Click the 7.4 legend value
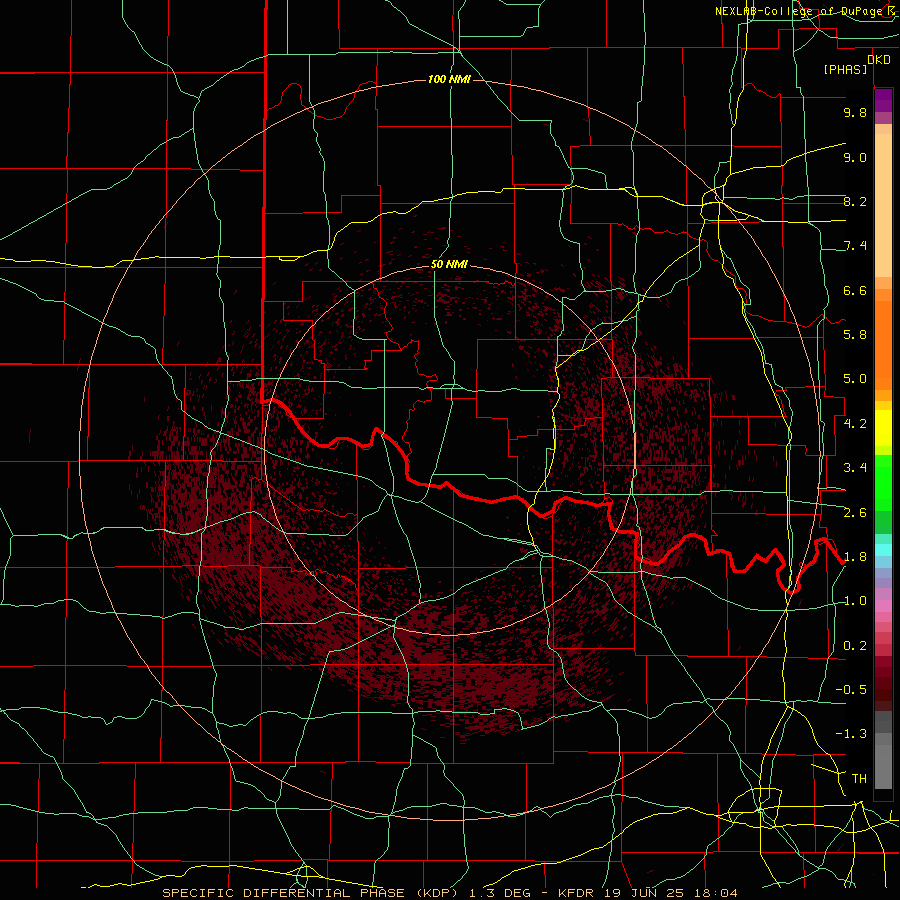 coord(855,246)
